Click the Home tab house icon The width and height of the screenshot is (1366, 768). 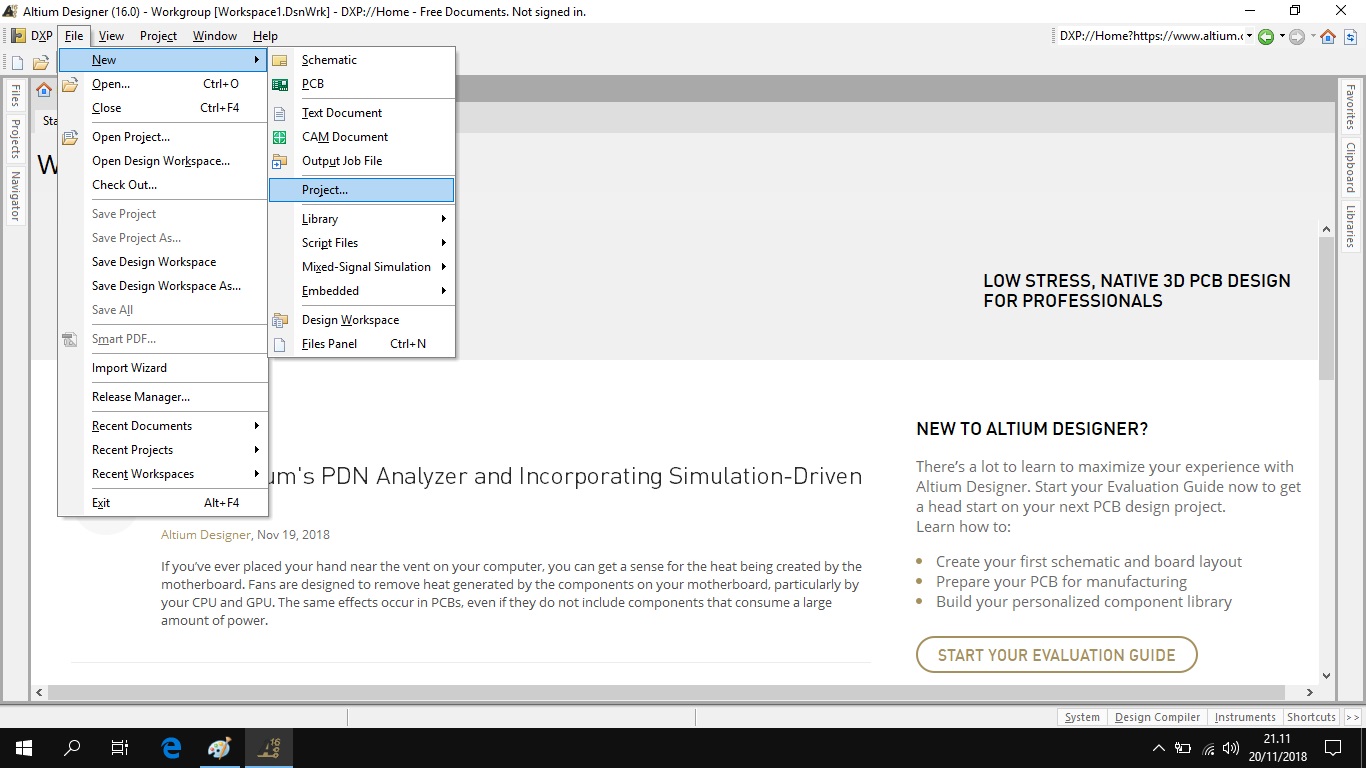(43, 90)
